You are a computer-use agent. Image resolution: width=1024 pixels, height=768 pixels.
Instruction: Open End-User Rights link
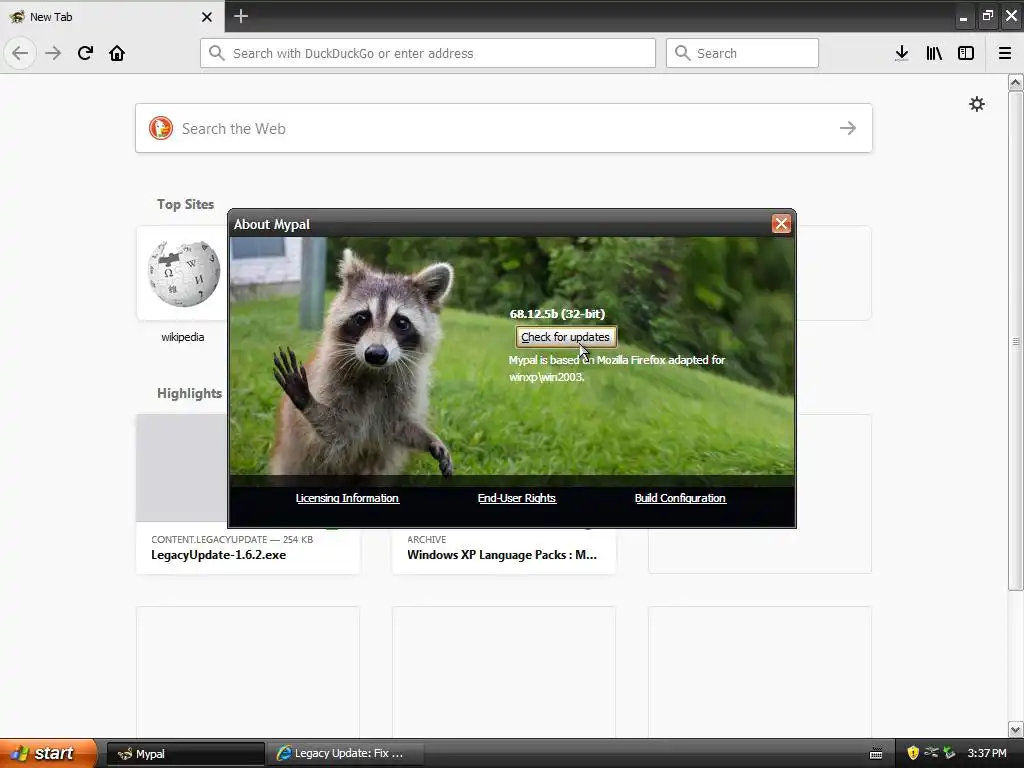click(x=517, y=498)
